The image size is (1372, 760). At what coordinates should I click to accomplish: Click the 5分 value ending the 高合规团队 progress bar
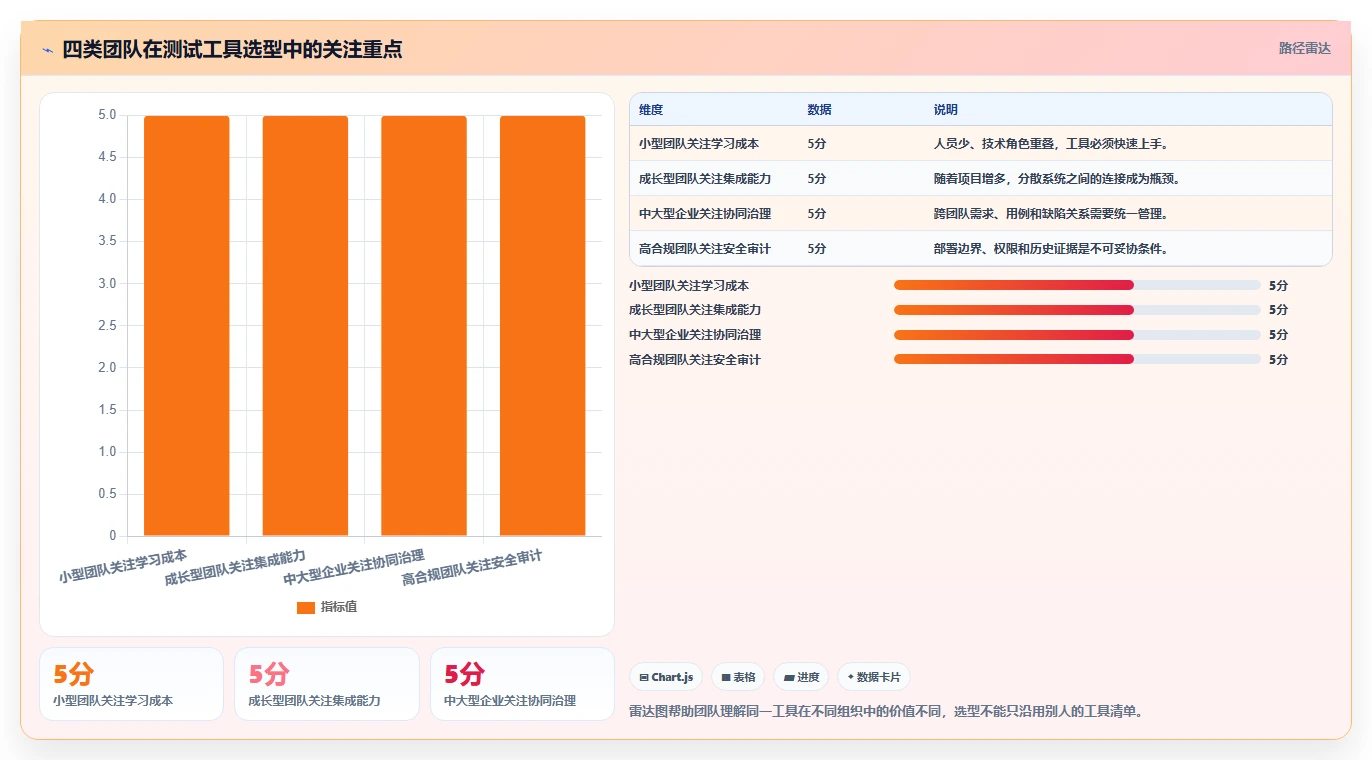click(x=1278, y=360)
